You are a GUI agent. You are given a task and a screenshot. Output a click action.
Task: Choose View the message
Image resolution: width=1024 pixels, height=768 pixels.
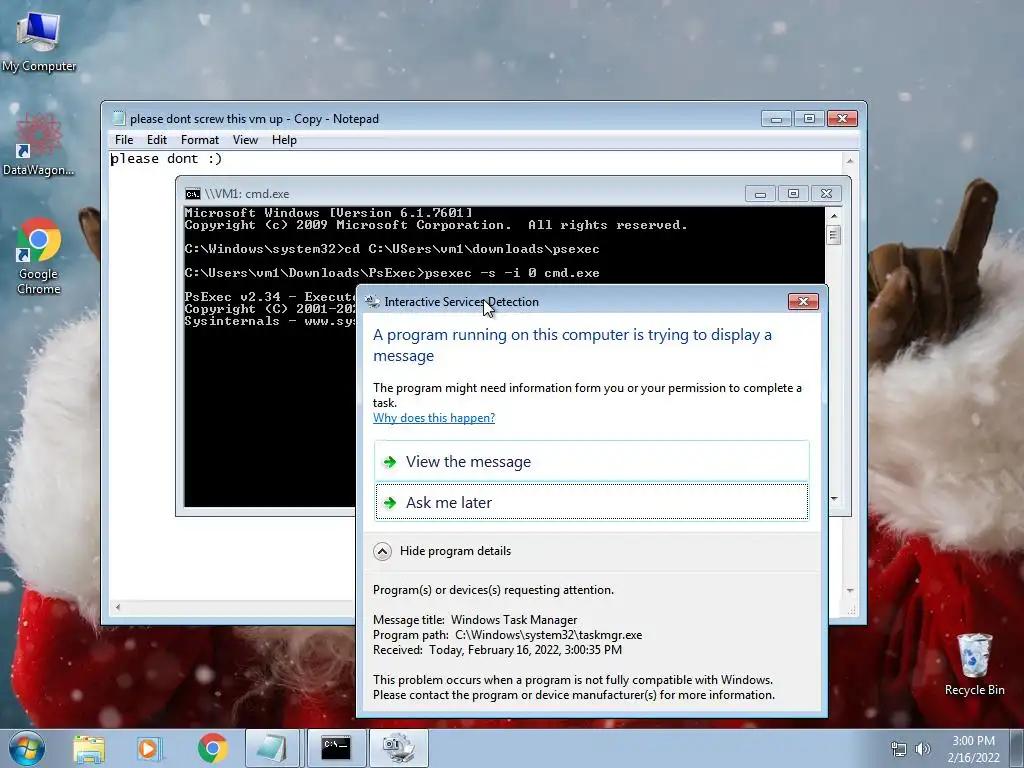[592, 461]
